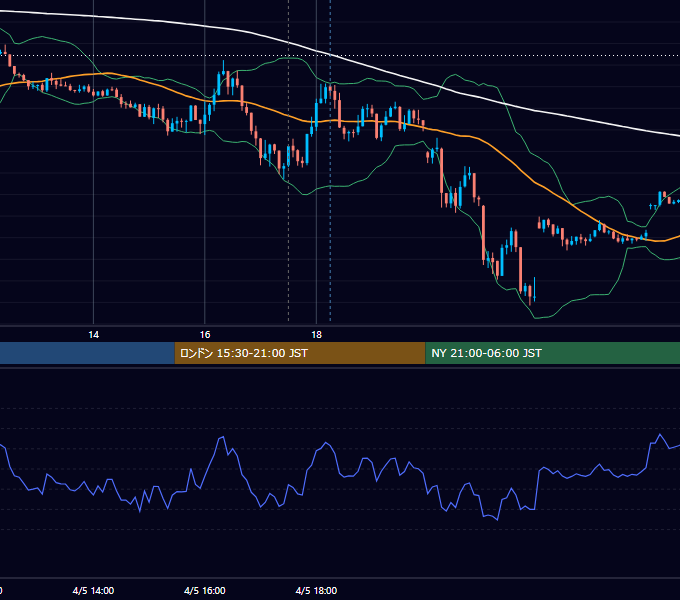
Task: Click the London 15:30-21:00 JST session bar
Action: coord(300,353)
